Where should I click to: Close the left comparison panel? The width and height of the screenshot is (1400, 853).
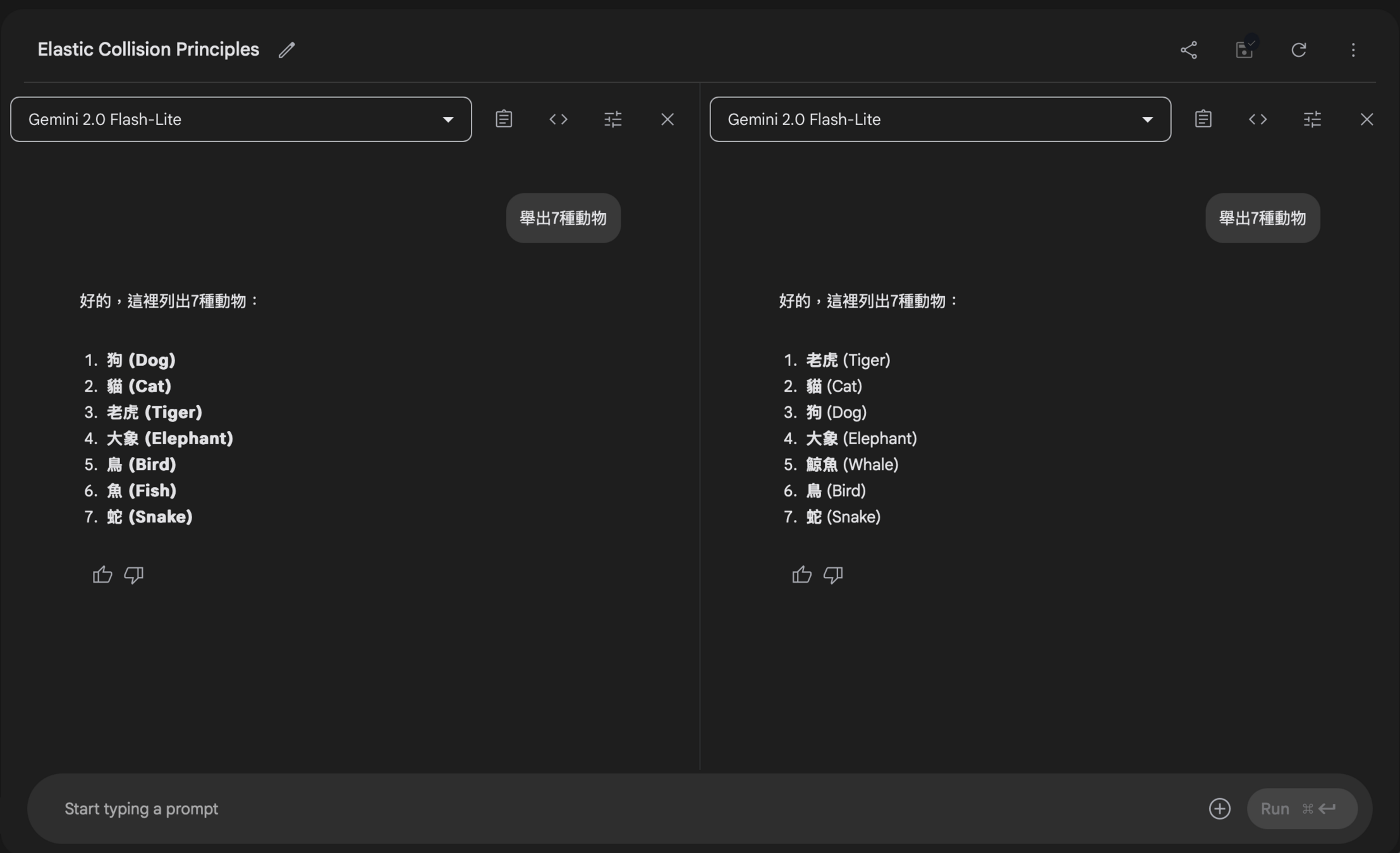point(667,119)
